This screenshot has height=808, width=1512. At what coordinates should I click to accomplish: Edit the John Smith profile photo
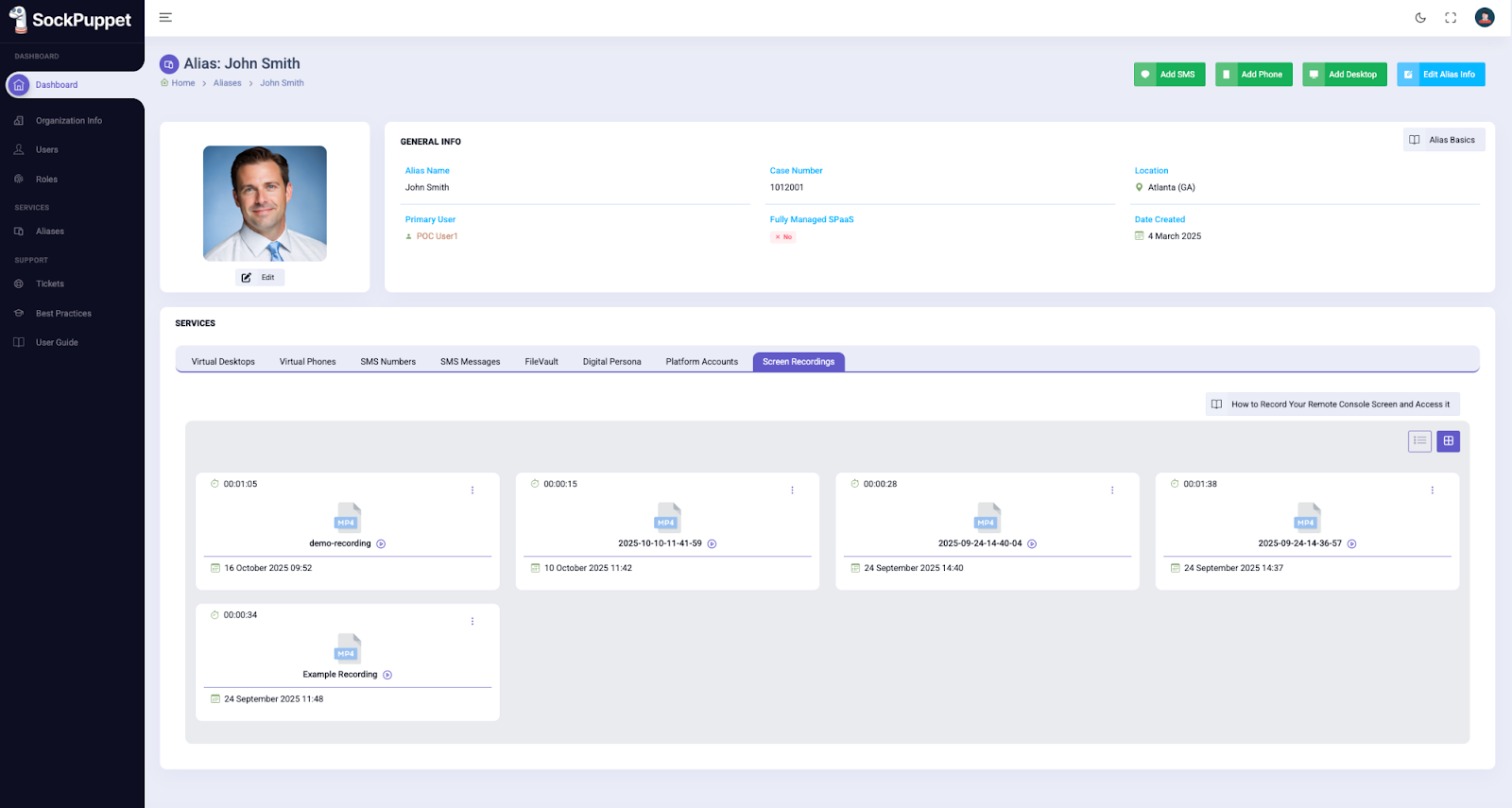(x=260, y=278)
